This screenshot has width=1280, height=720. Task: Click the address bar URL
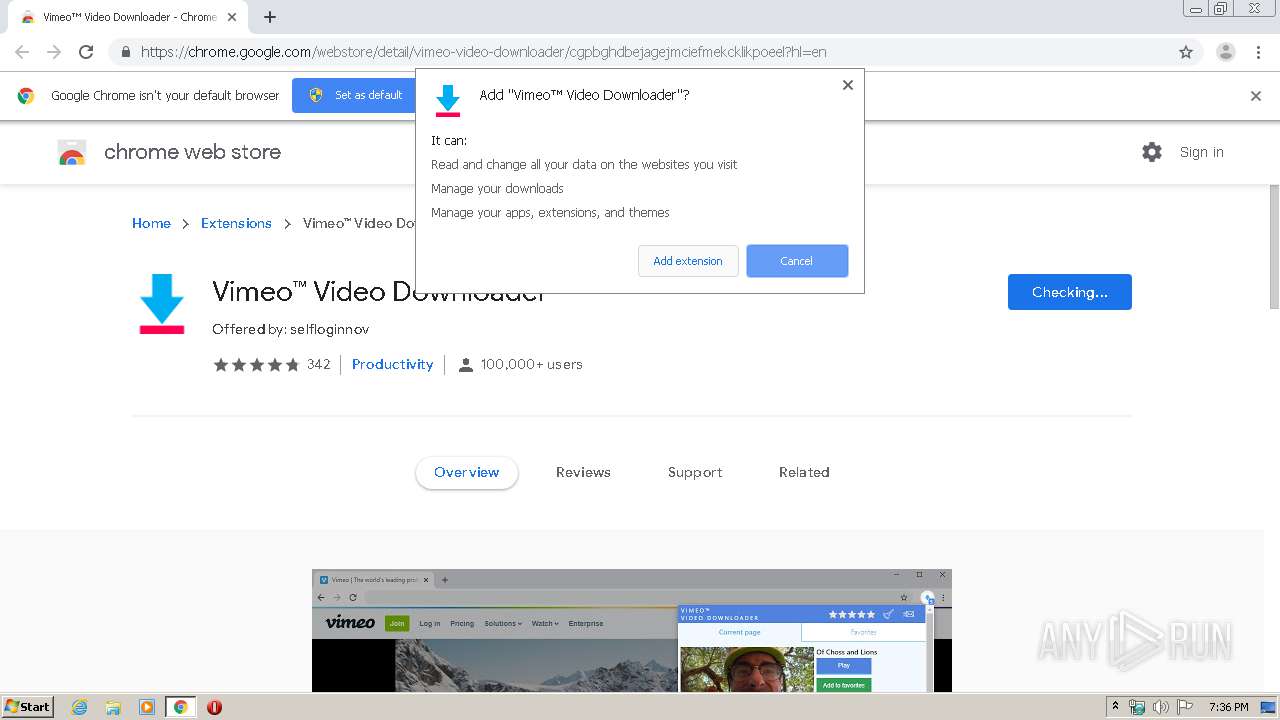click(x=484, y=52)
